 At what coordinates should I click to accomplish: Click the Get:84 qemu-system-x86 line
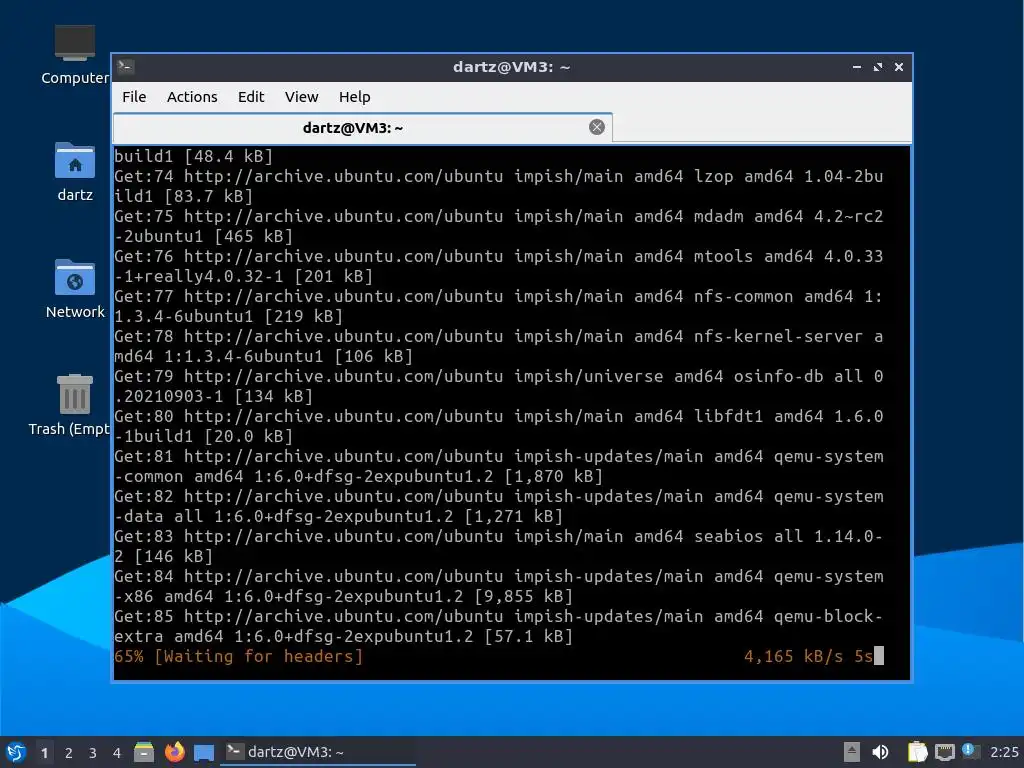coord(499,586)
